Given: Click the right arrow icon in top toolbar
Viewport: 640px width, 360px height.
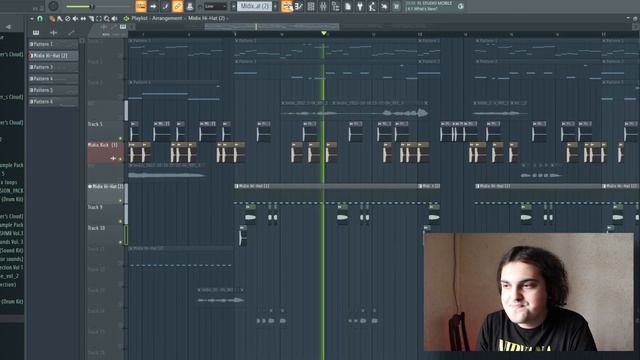Looking at the screenshot, I should 153,6.
